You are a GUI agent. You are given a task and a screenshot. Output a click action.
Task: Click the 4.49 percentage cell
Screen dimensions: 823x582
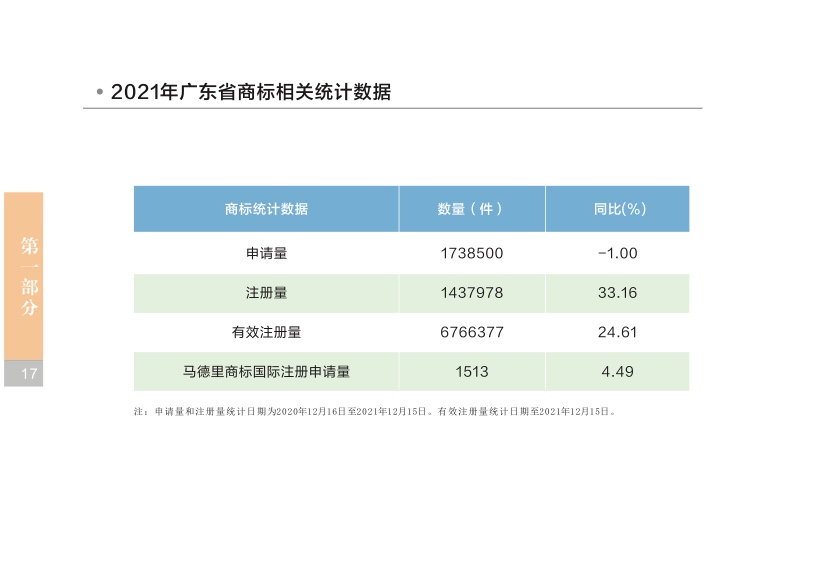pyautogui.click(x=617, y=371)
